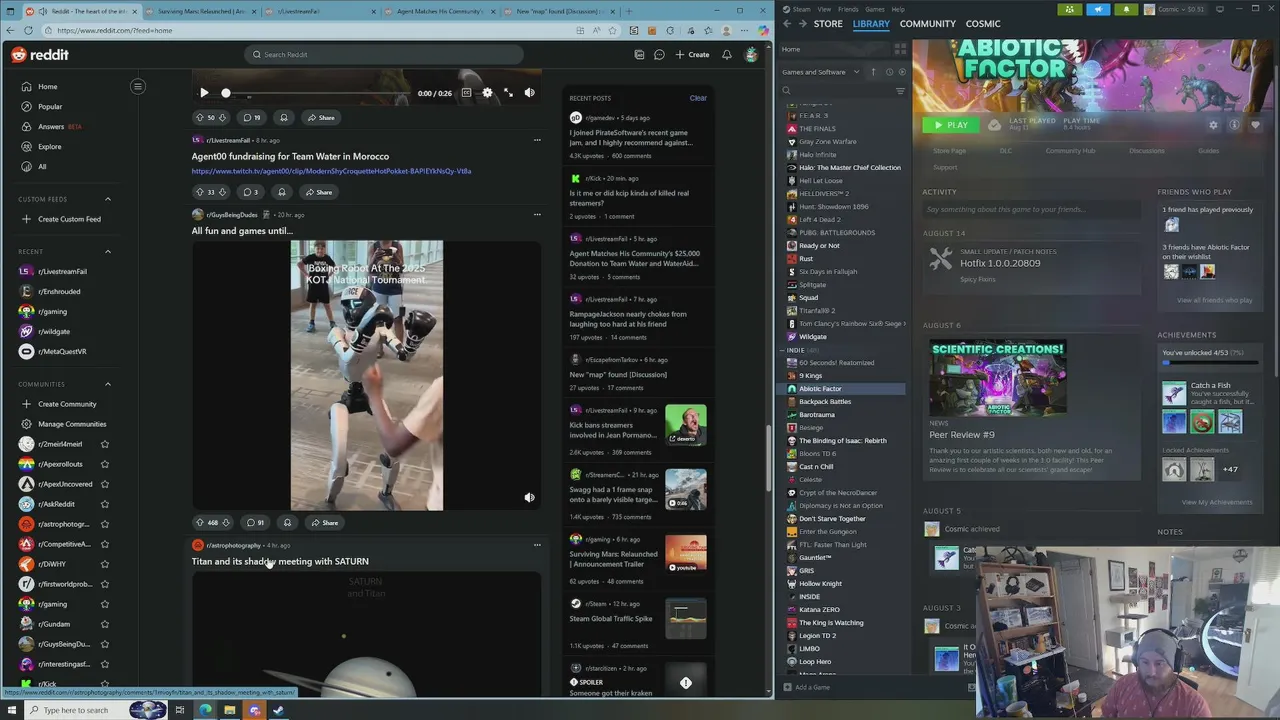Favorite Abiotic Factor with heart icon
The image size is (1280, 720).
coord(1255,125)
